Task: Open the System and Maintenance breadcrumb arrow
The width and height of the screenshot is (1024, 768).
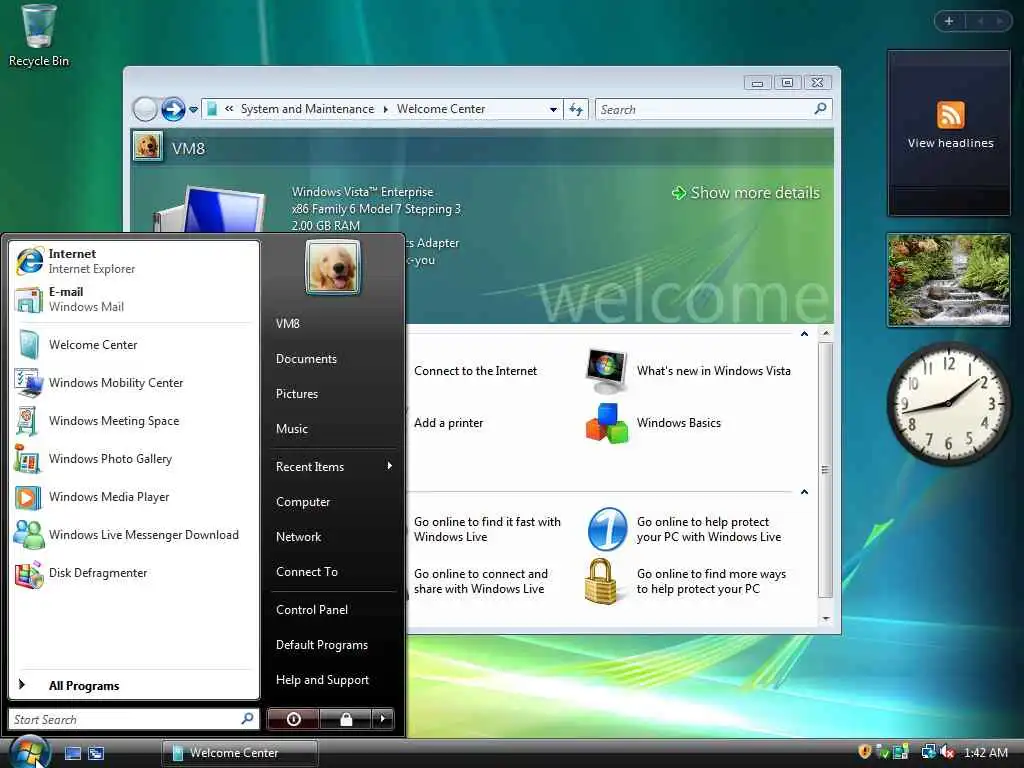Action: pyautogui.click(x=385, y=109)
